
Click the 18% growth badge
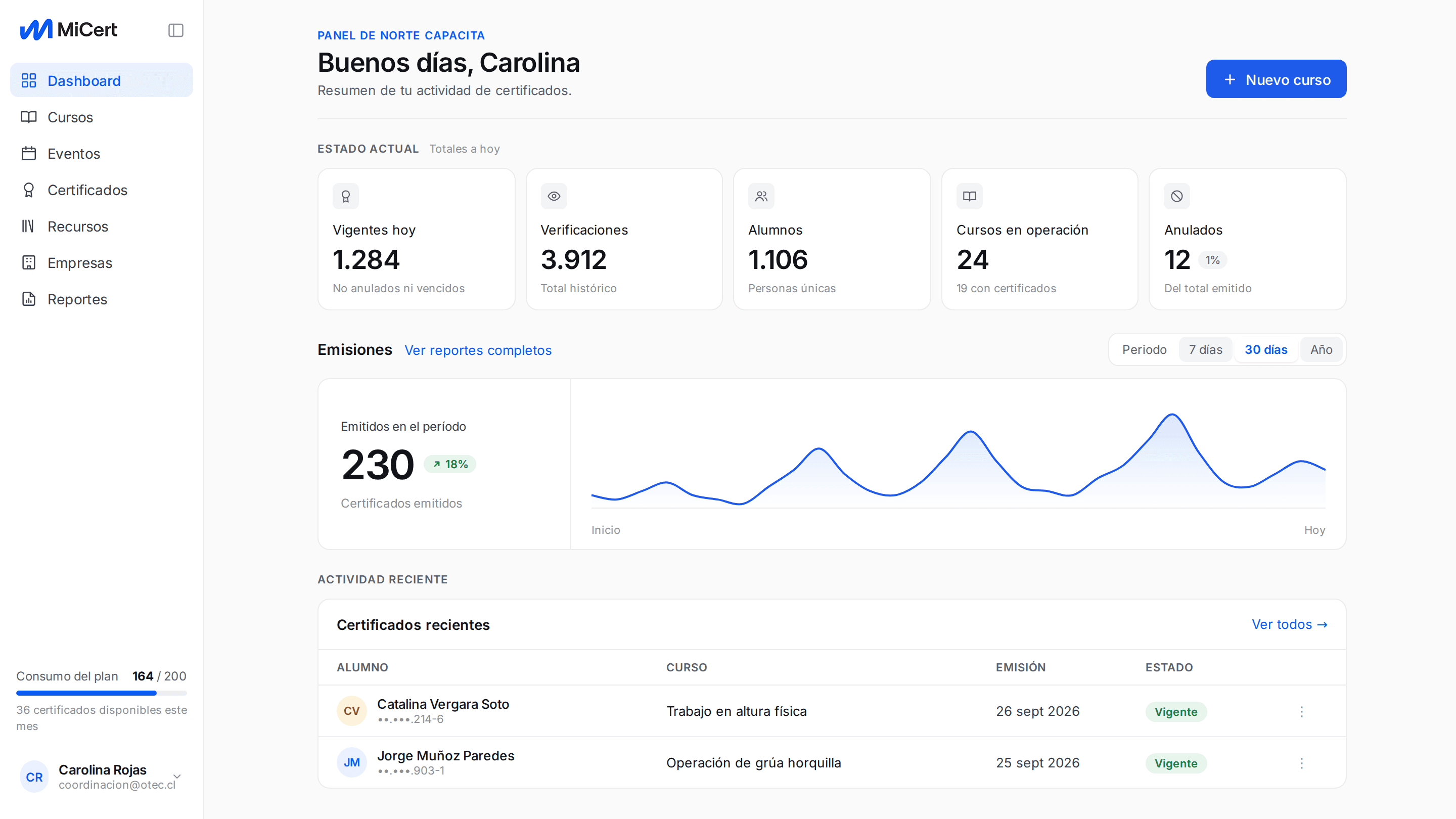coord(450,464)
